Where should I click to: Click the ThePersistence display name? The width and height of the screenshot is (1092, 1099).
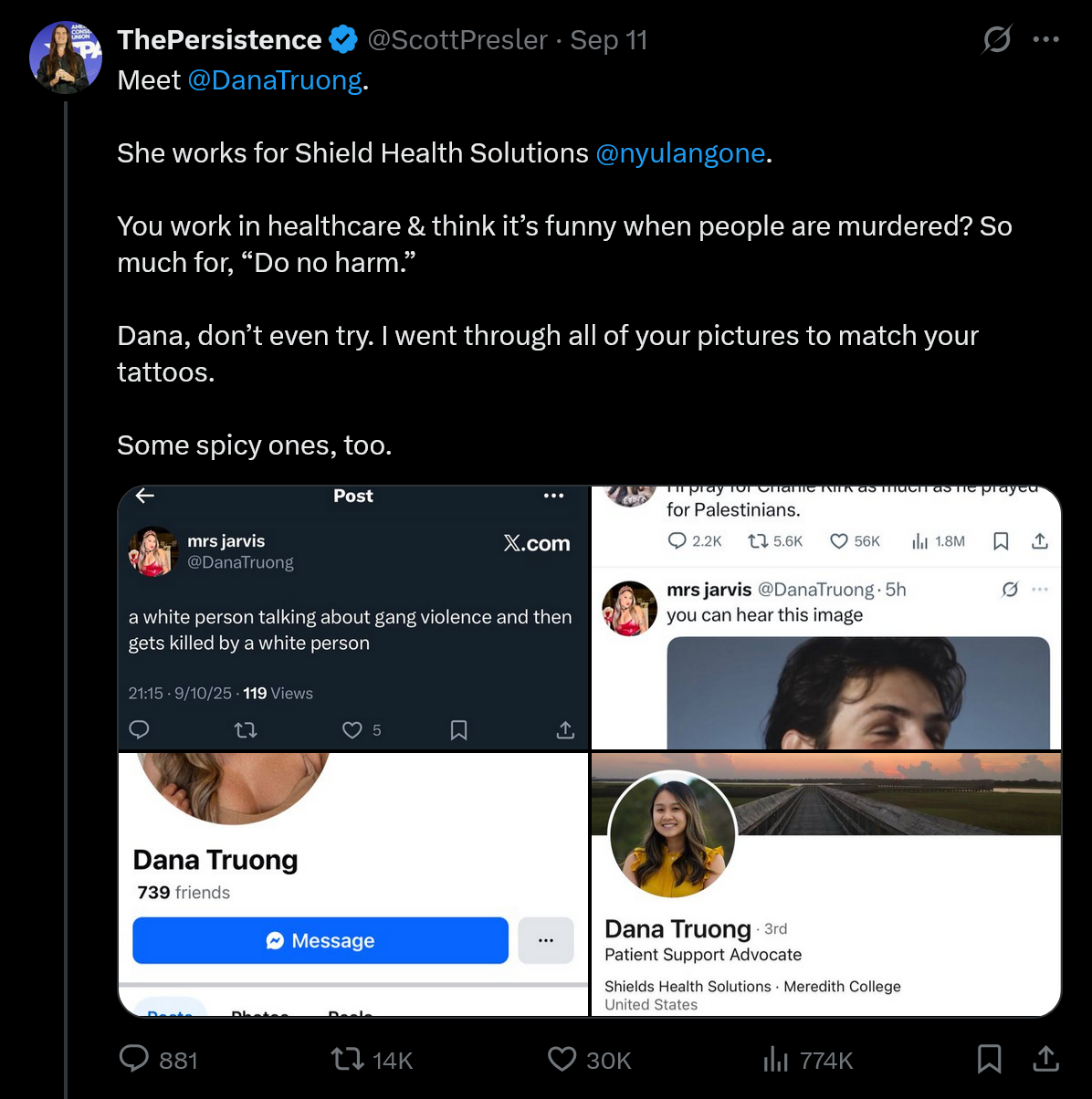pos(219,40)
